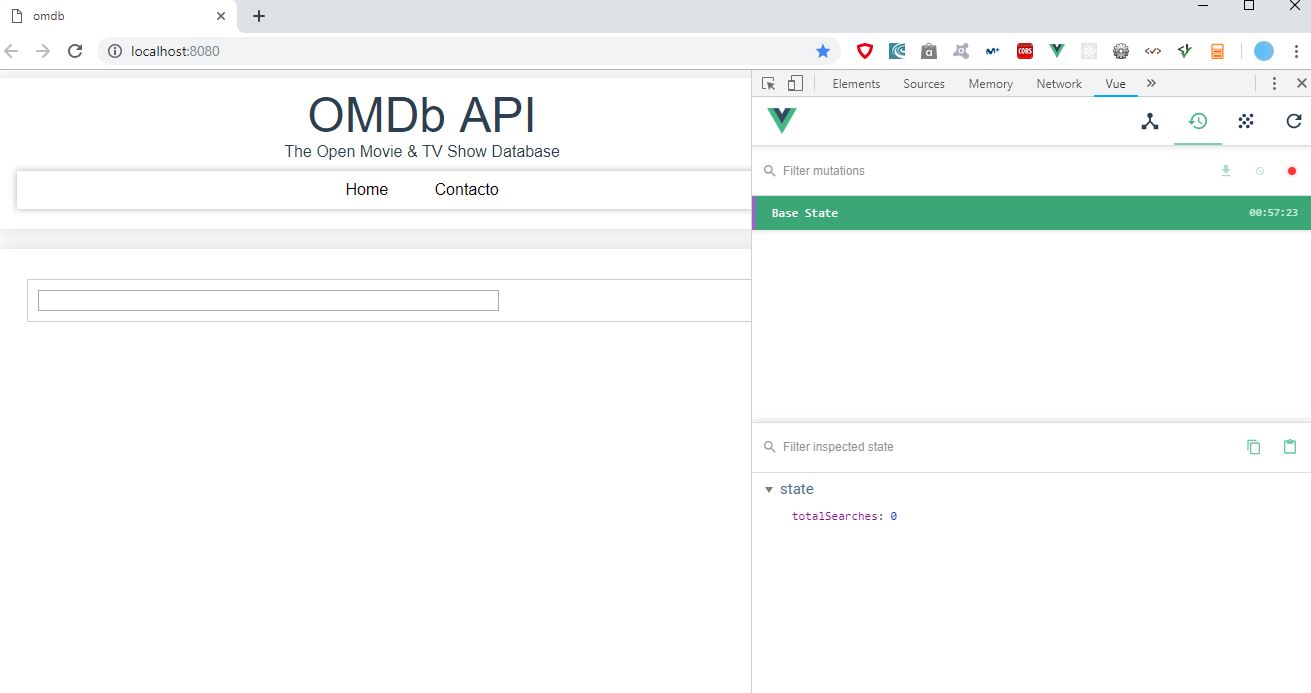Open the teal wave extension icon
This screenshot has height=693, width=1311.
pos(897,51)
